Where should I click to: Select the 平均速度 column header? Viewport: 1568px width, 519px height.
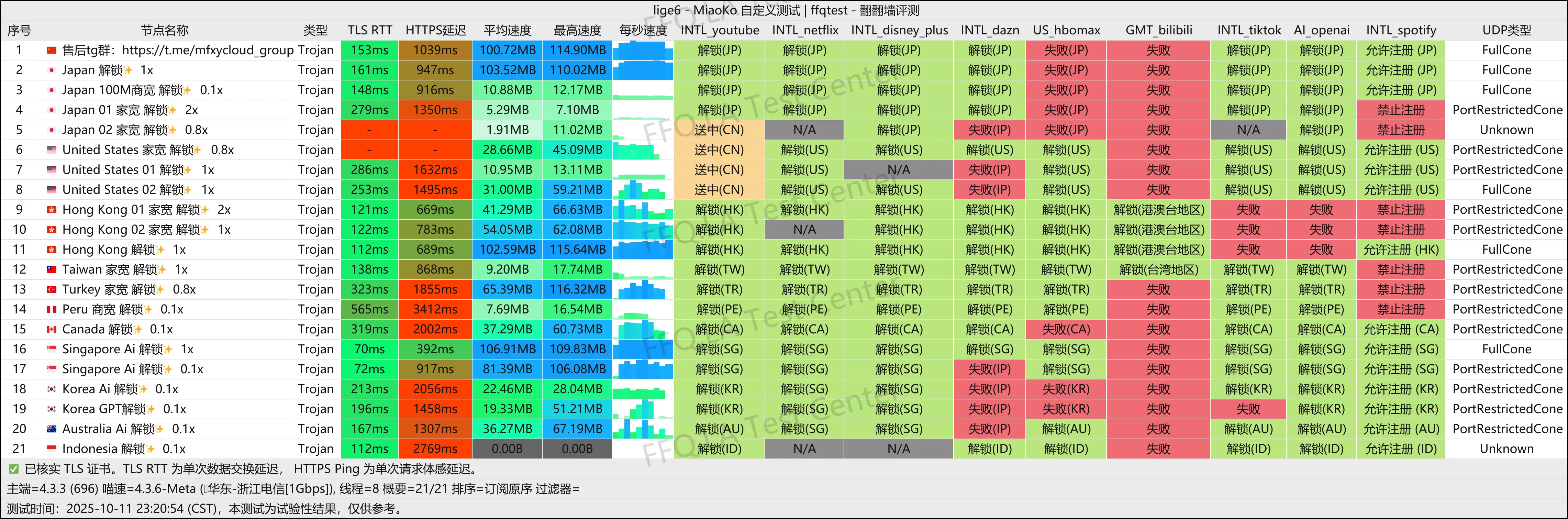507,31
